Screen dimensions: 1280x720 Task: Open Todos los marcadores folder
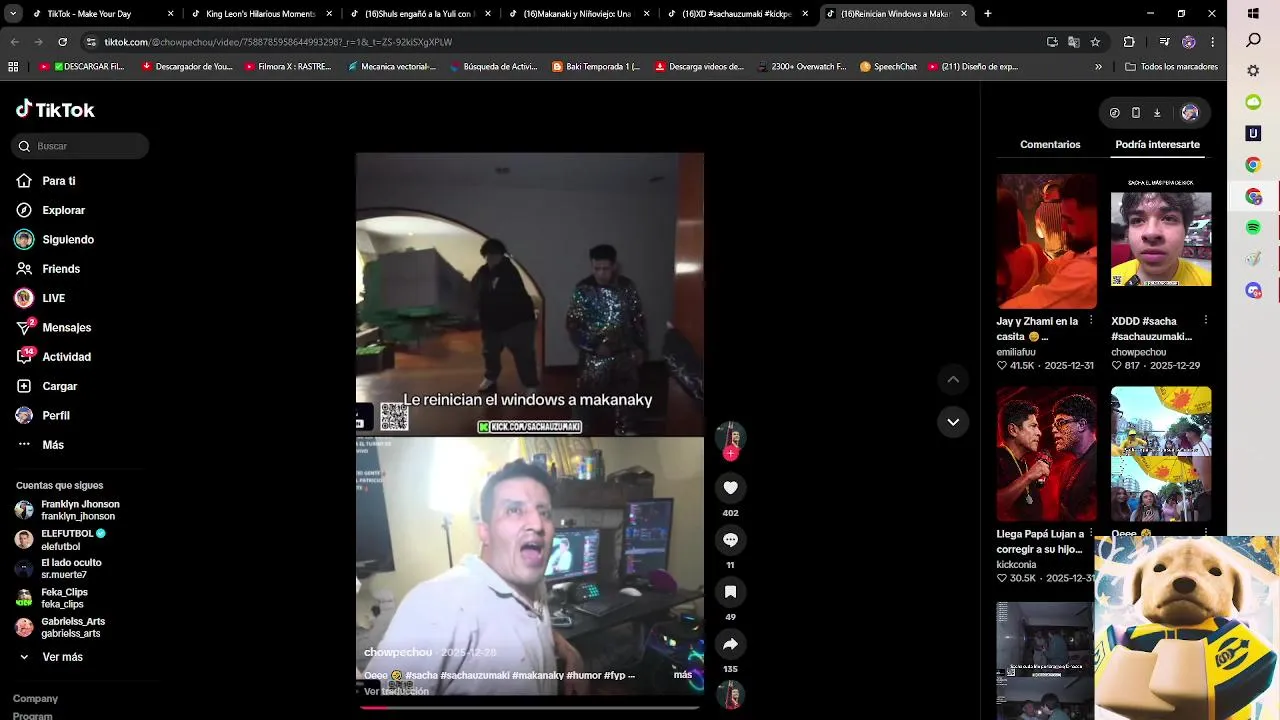1171,67
